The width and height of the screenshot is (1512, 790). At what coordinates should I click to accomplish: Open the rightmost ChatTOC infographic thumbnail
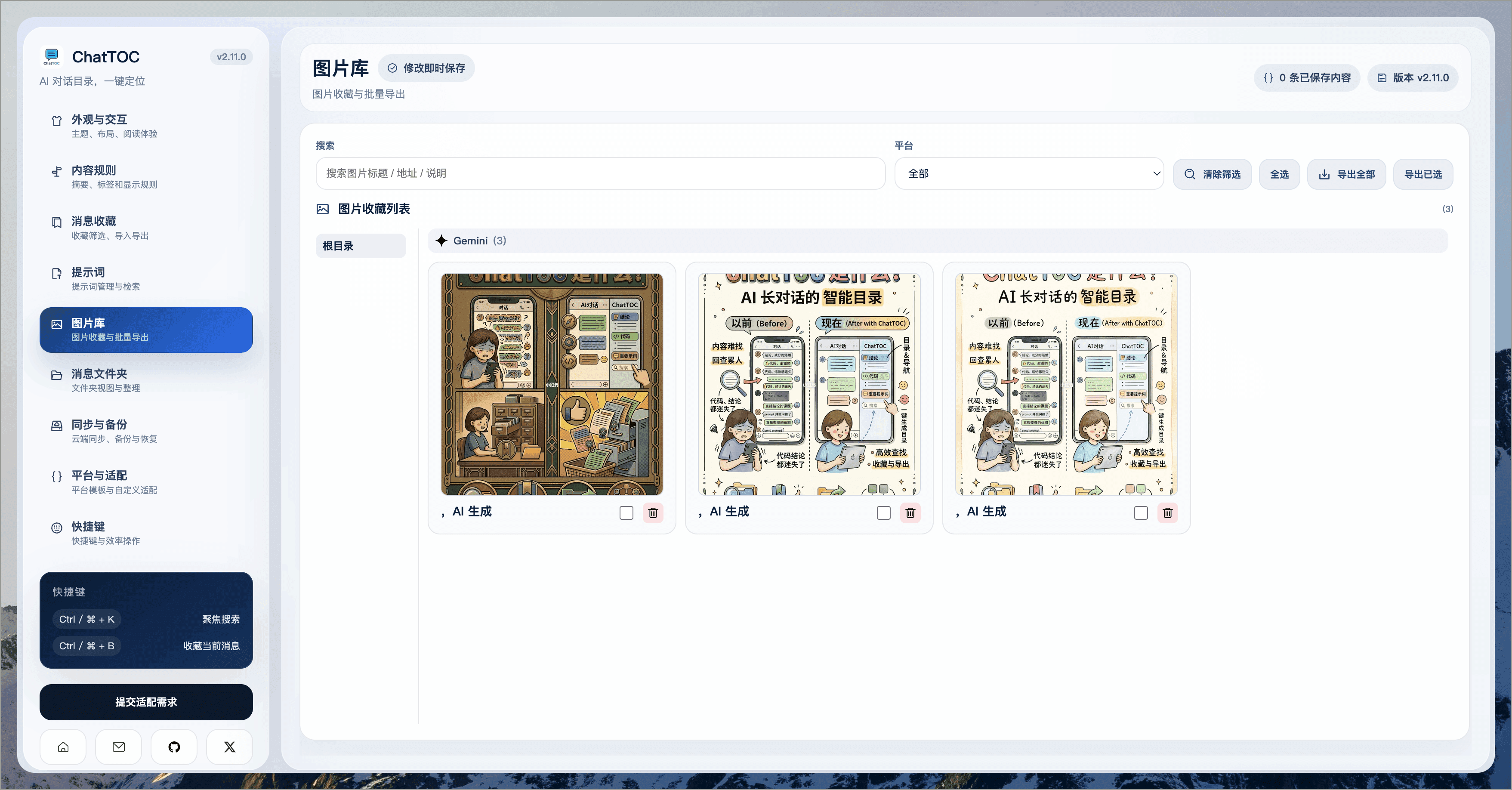(1066, 384)
